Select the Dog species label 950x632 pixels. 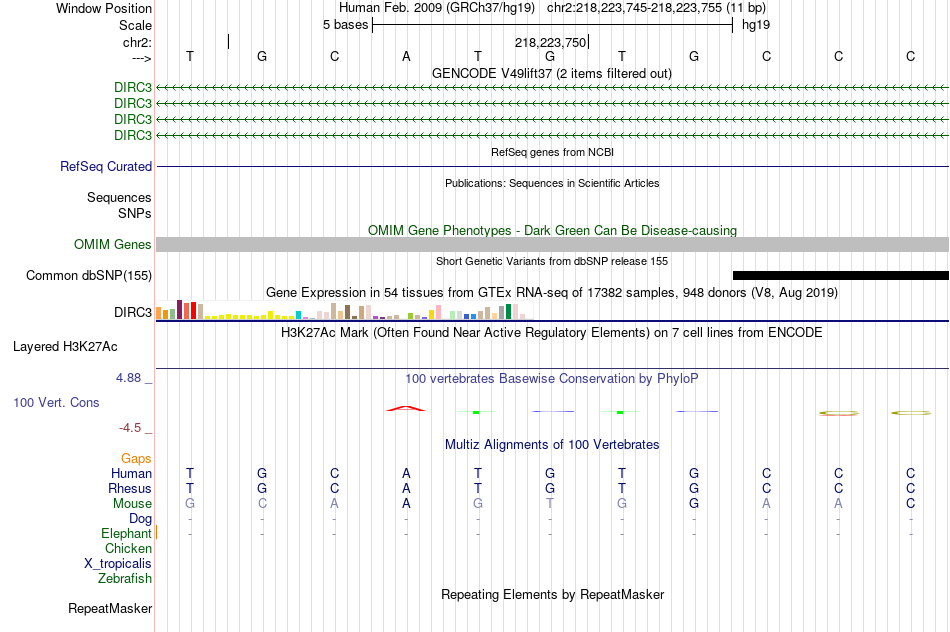point(140,519)
